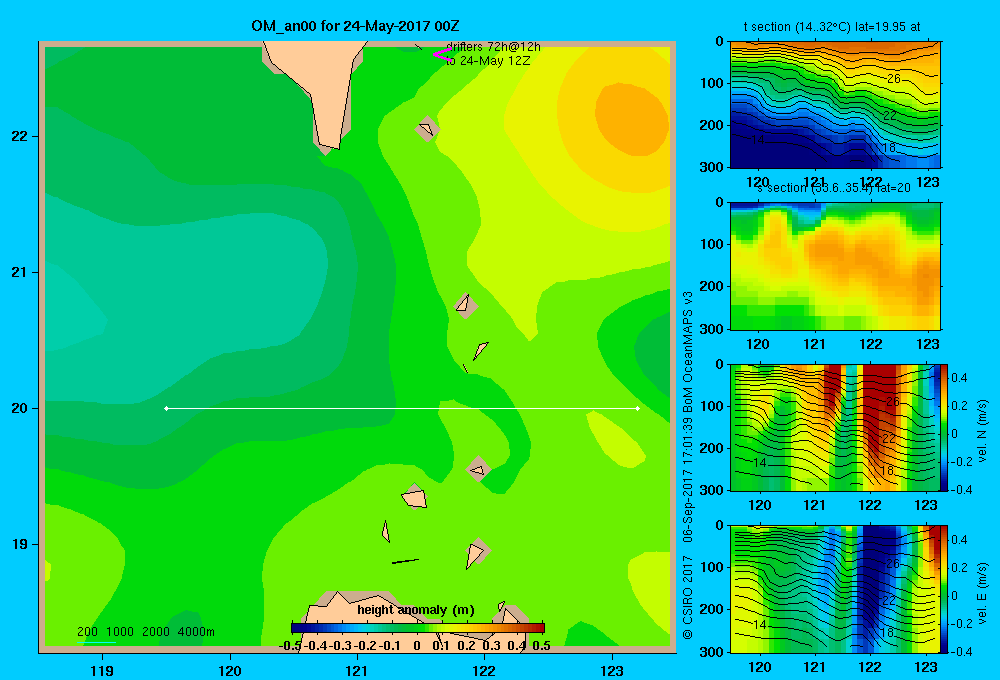Image resolution: width=1000 pixels, height=680 pixels.
Task: Click the right endpoint of the white section line
Action: (638, 408)
